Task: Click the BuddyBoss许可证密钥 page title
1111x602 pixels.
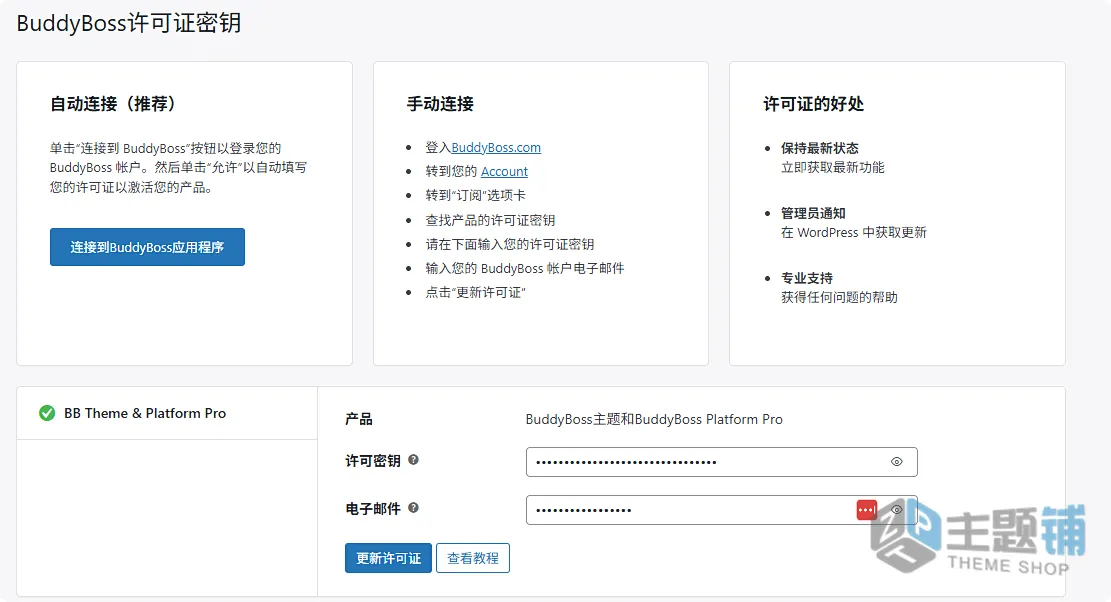Action: click(129, 23)
